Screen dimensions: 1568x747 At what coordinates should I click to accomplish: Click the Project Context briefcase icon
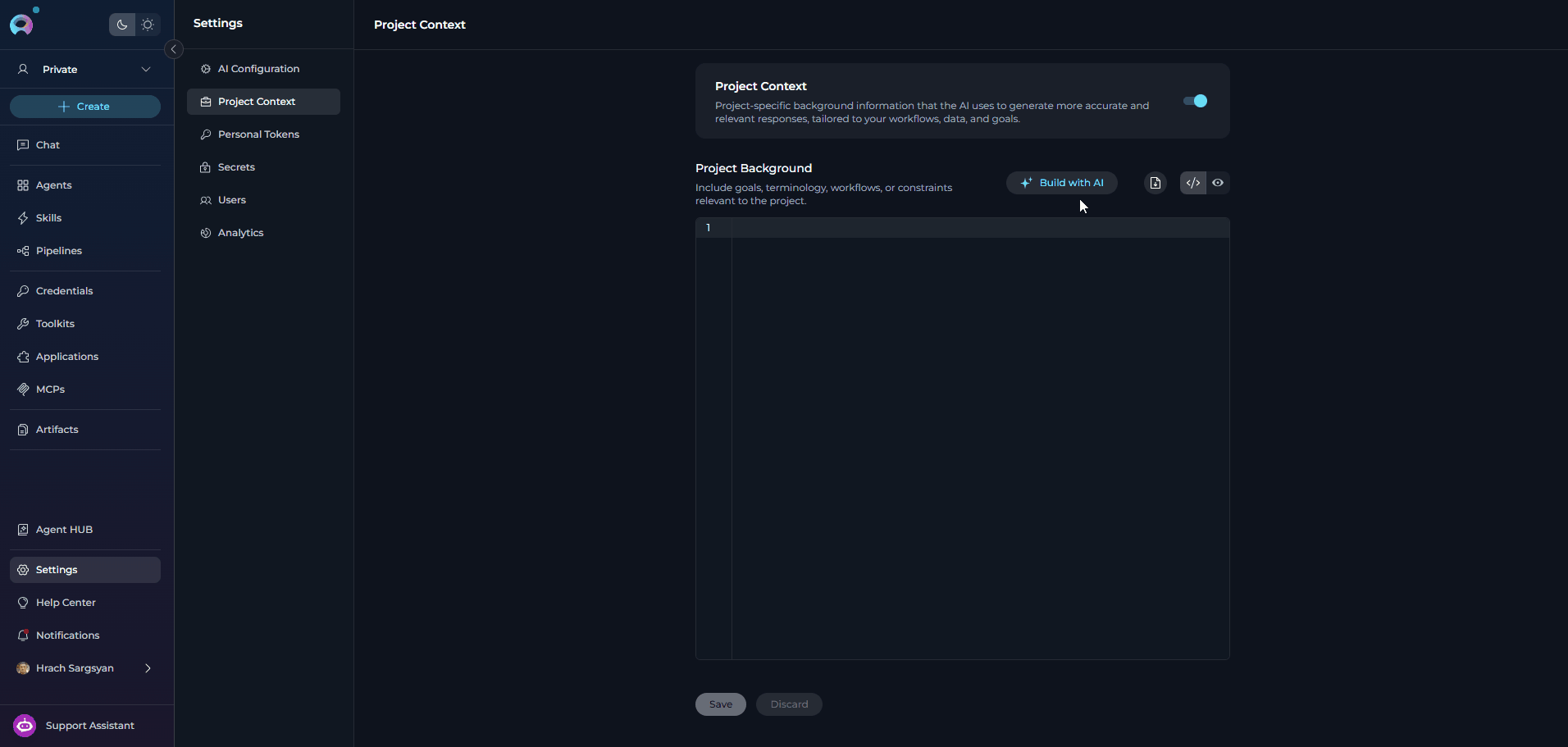[x=206, y=102]
